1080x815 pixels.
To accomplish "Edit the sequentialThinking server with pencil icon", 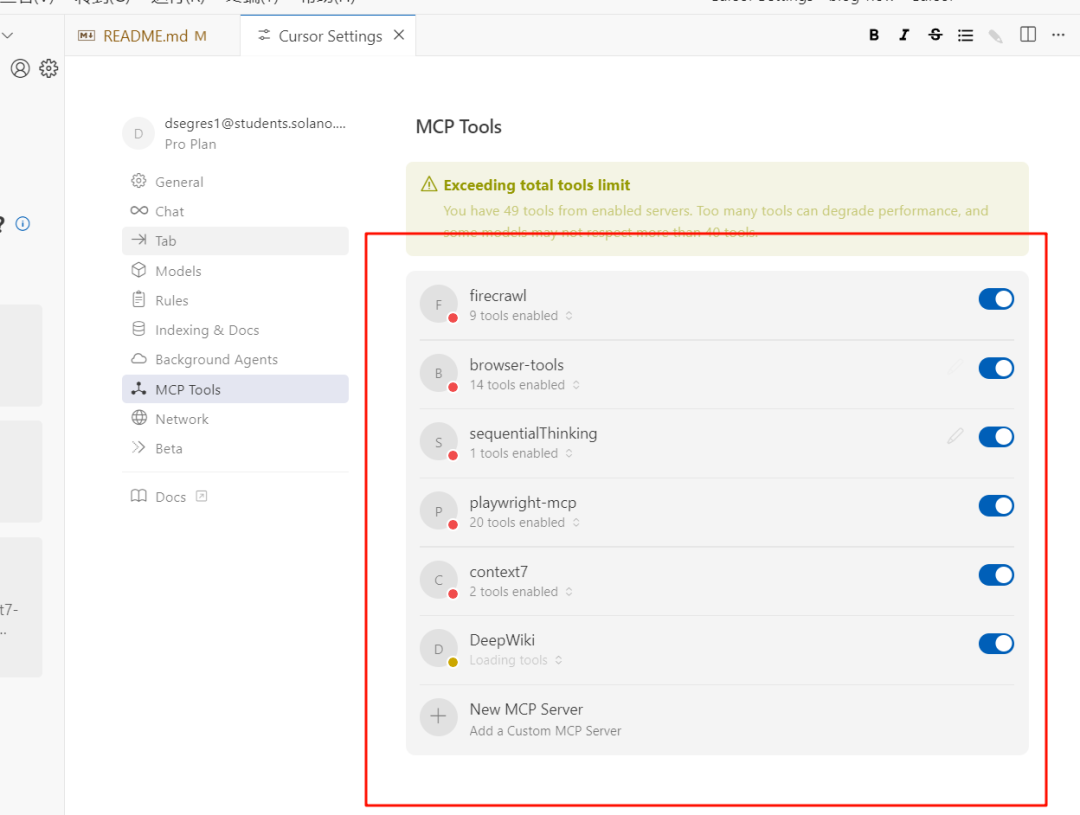I will pos(955,436).
